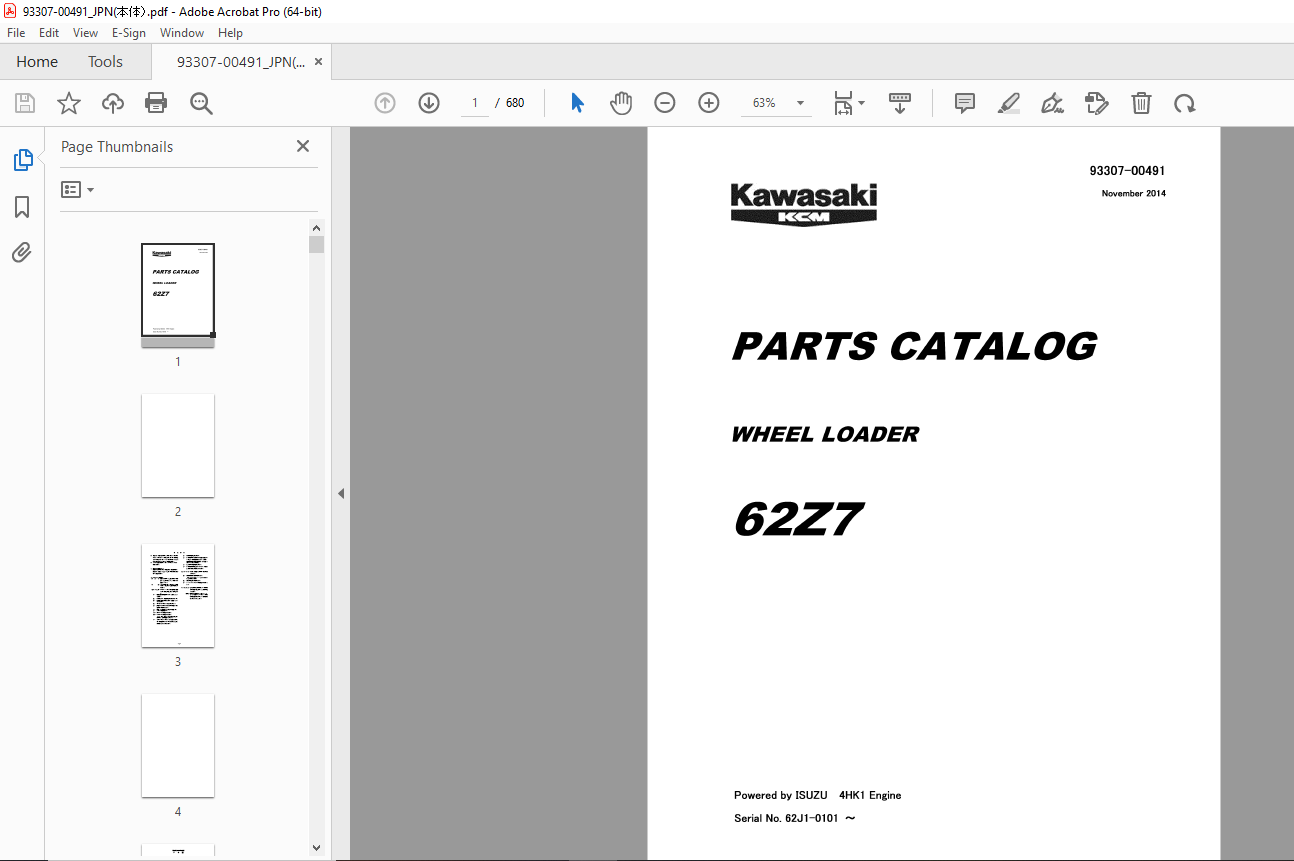The height and width of the screenshot is (861, 1294).
Task: Select page 4 thumbnail
Action: coord(178,745)
